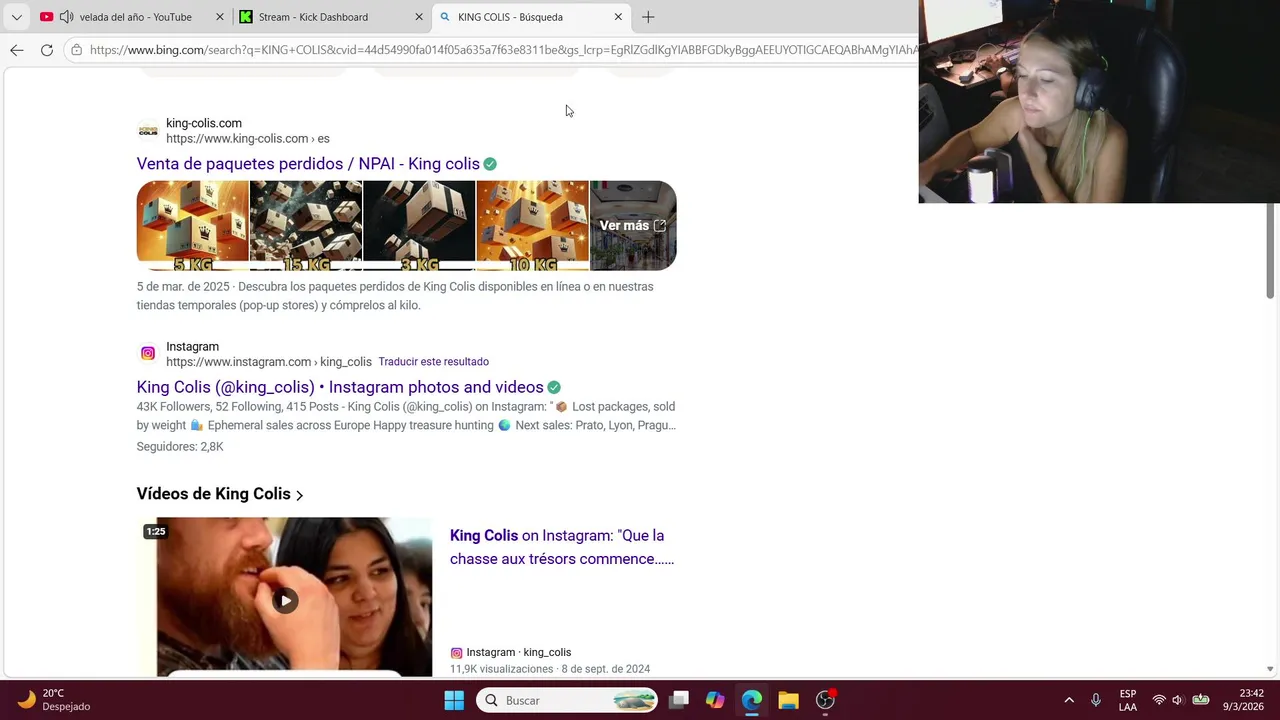Click the verified badge beside King colis
Screen dimensions: 1280x720
490,164
